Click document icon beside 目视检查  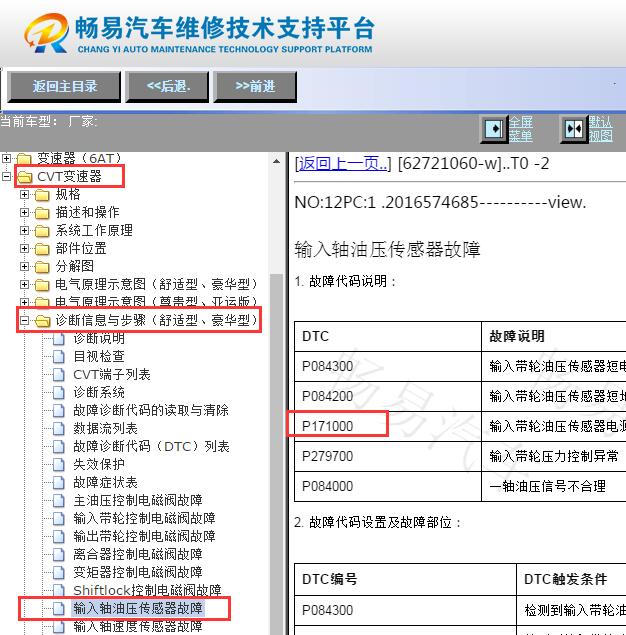coord(59,356)
